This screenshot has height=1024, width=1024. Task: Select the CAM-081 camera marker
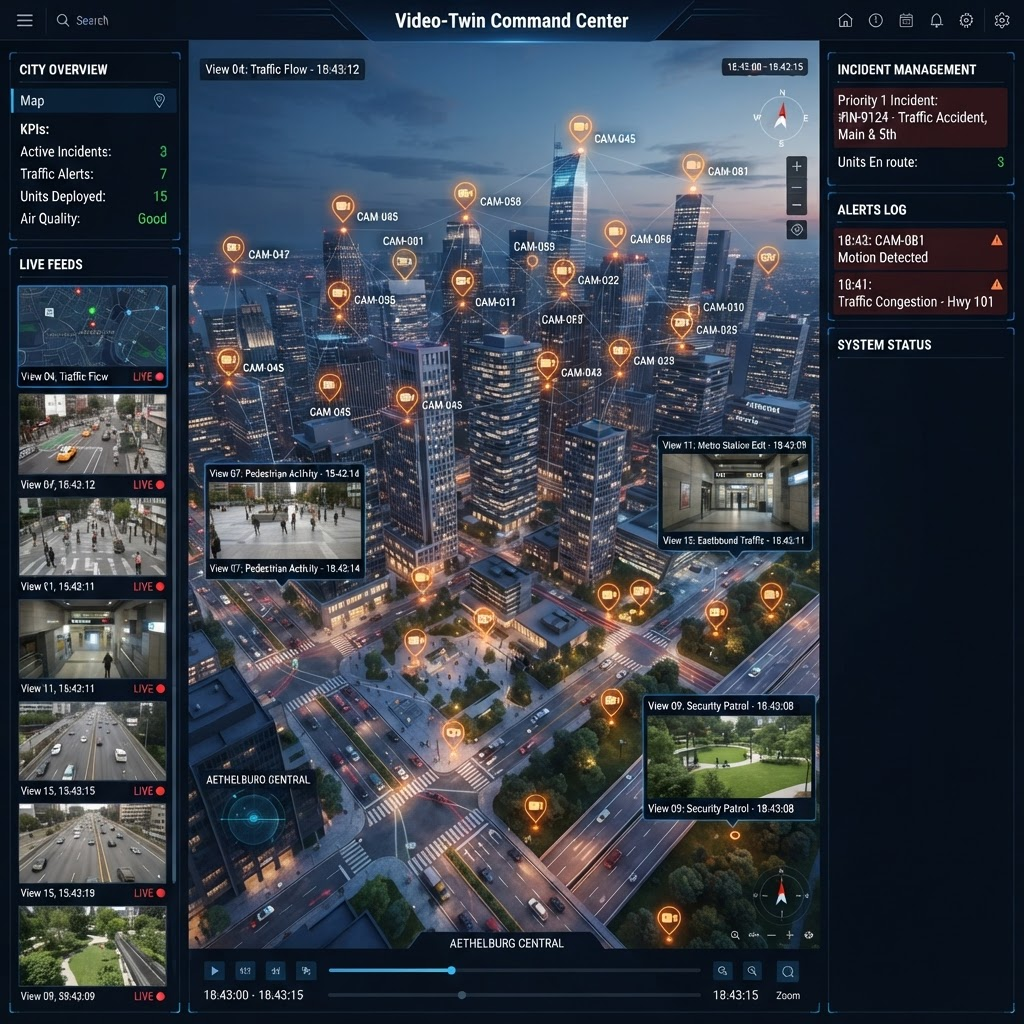point(693,166)
